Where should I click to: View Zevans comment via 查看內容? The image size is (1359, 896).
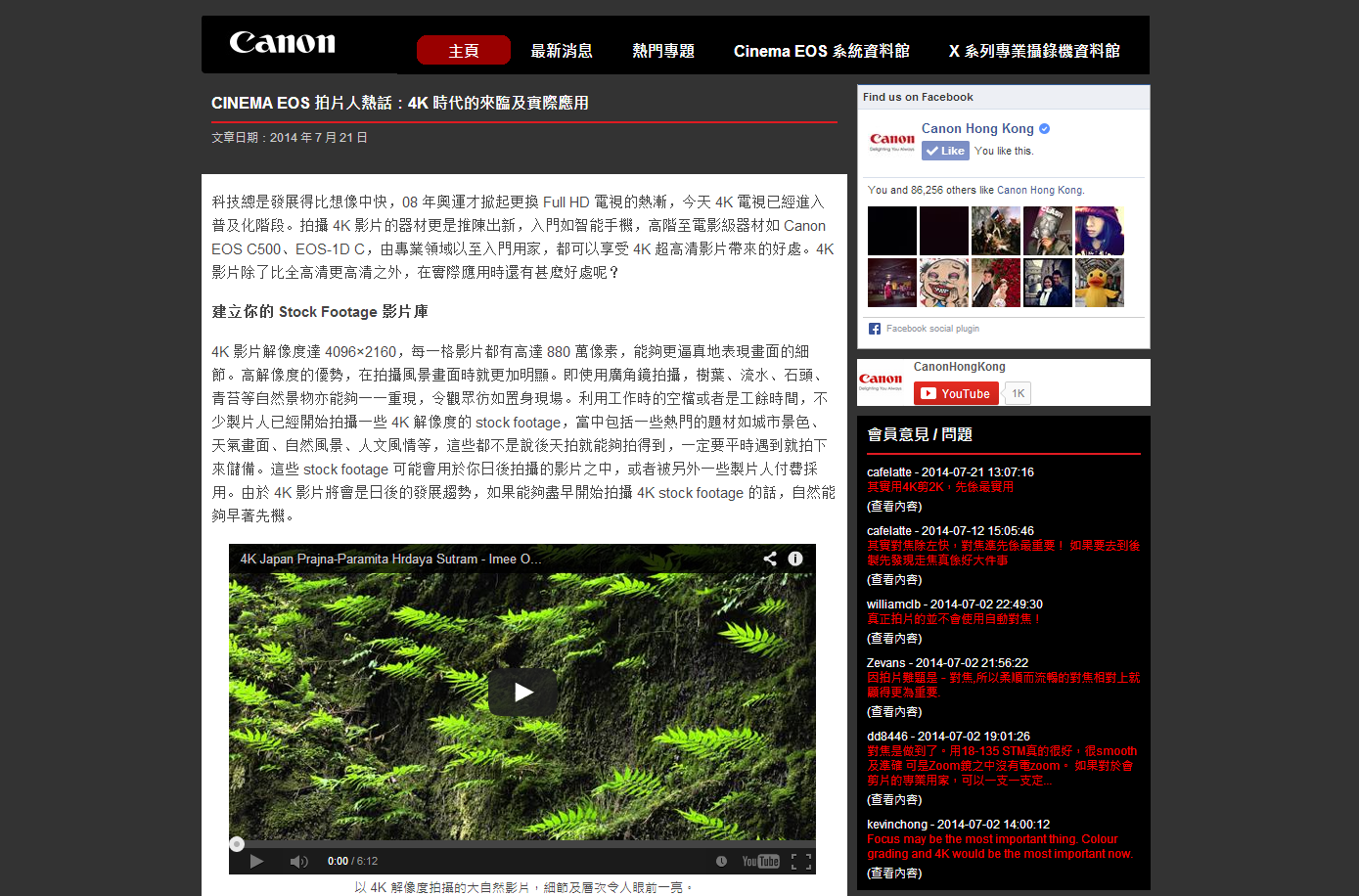pyautogui.click(x=894, y=712)
